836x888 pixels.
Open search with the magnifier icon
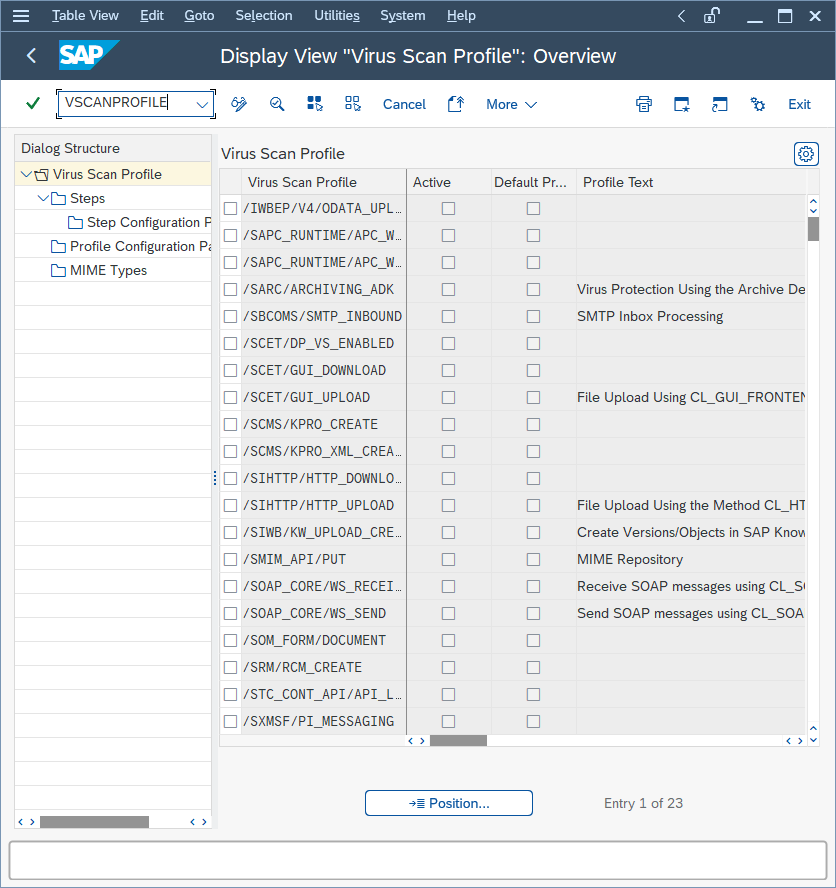[277, 103]
